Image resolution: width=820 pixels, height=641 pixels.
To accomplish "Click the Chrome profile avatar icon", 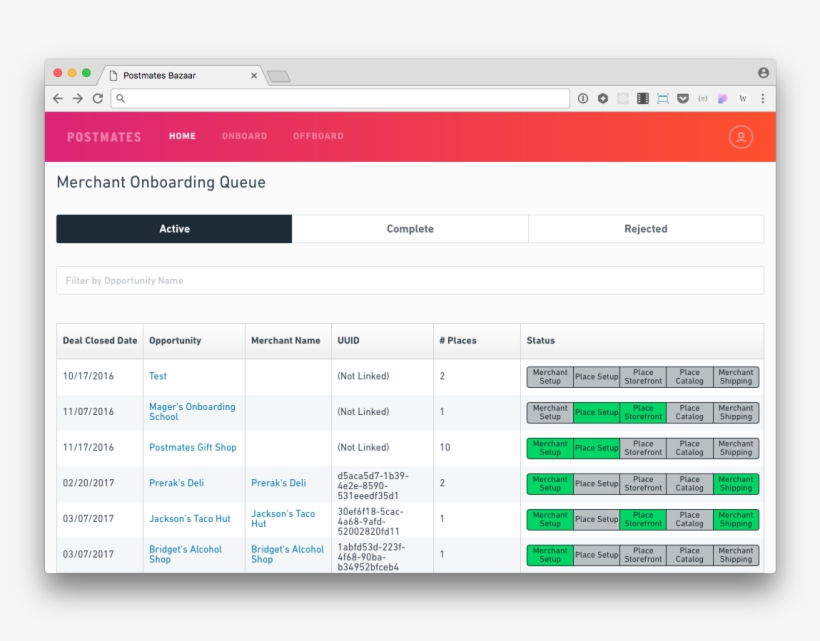I will 763,73.
